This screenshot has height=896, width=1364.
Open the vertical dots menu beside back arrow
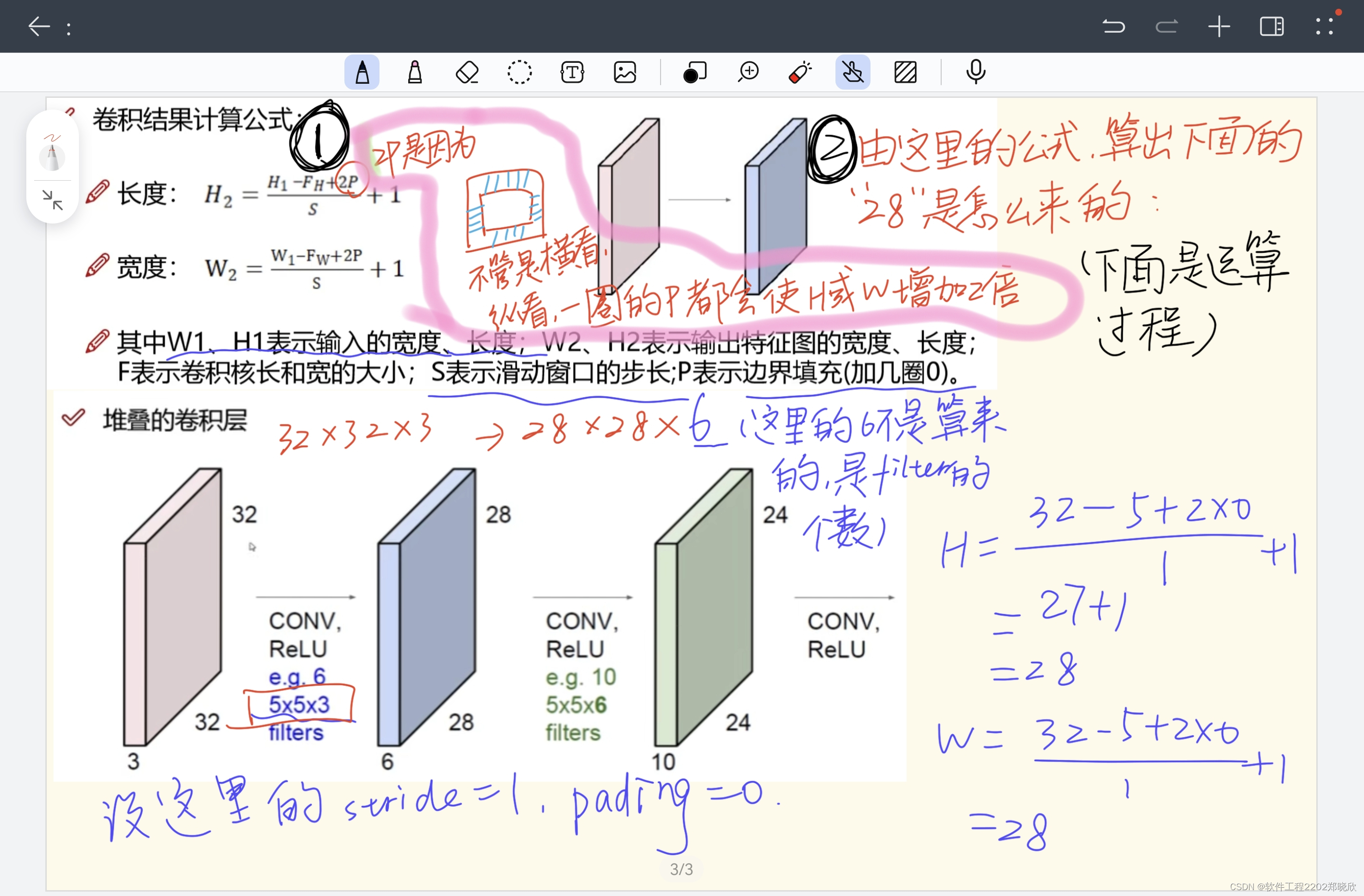coord(69,29)
